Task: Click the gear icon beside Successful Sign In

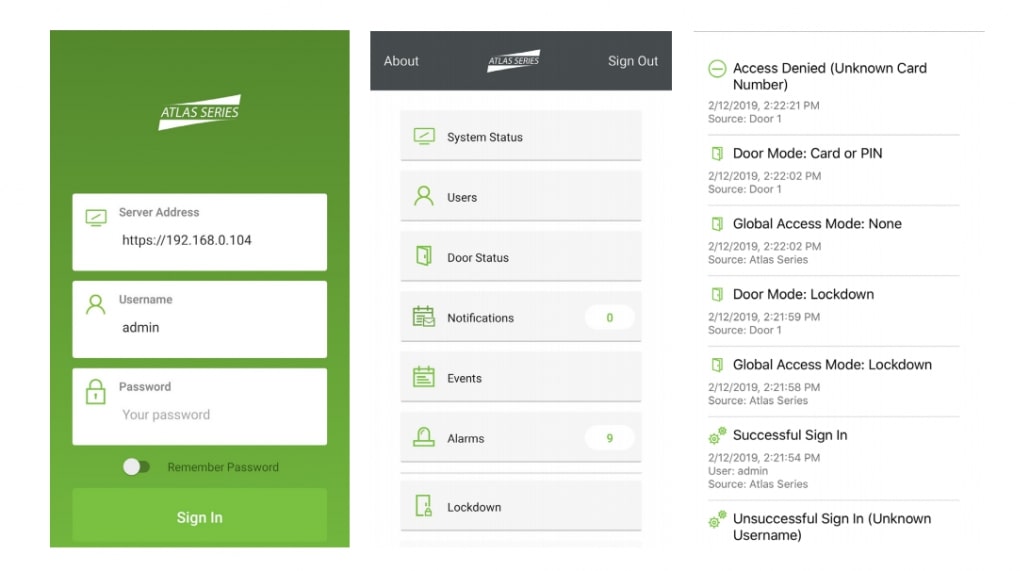Action: [x=716, y=436]
